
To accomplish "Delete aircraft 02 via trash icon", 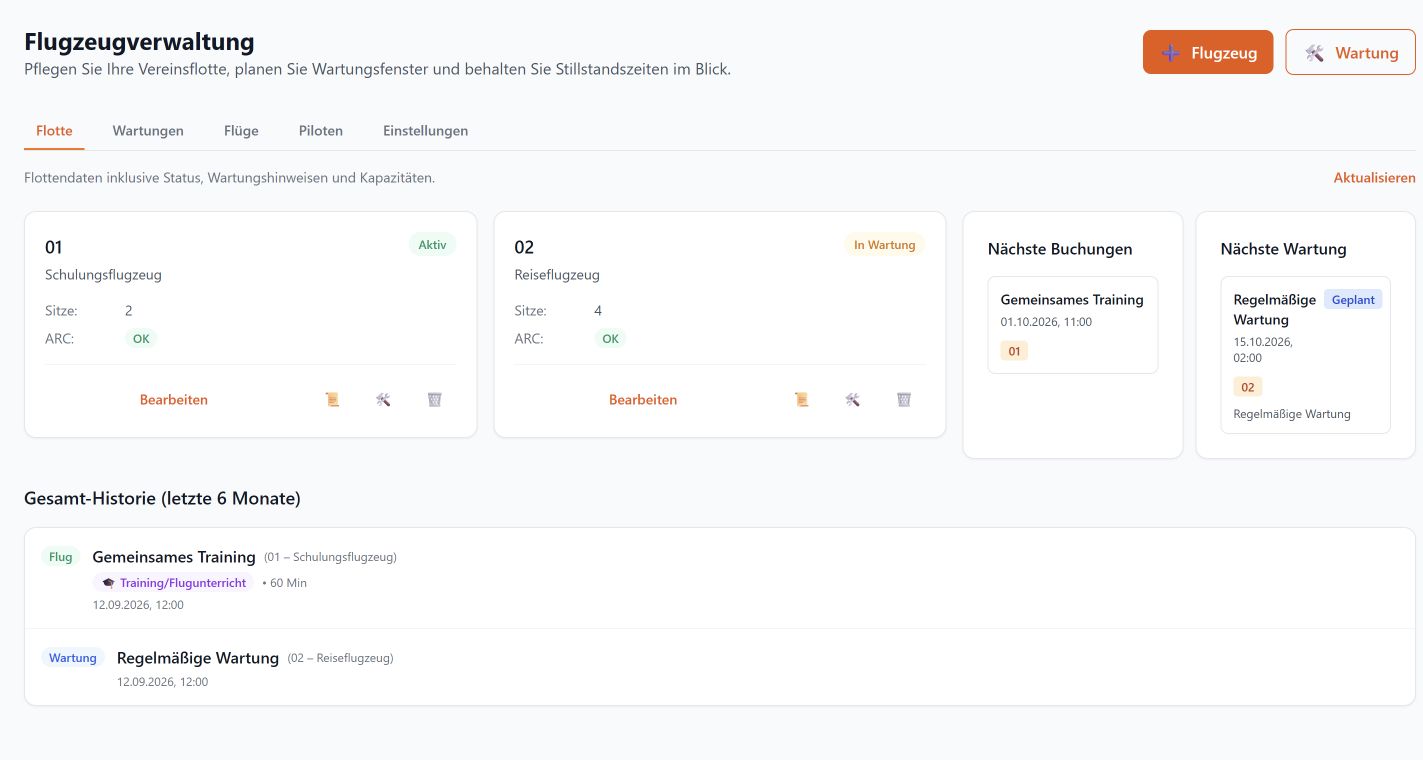I will point(904,399).
